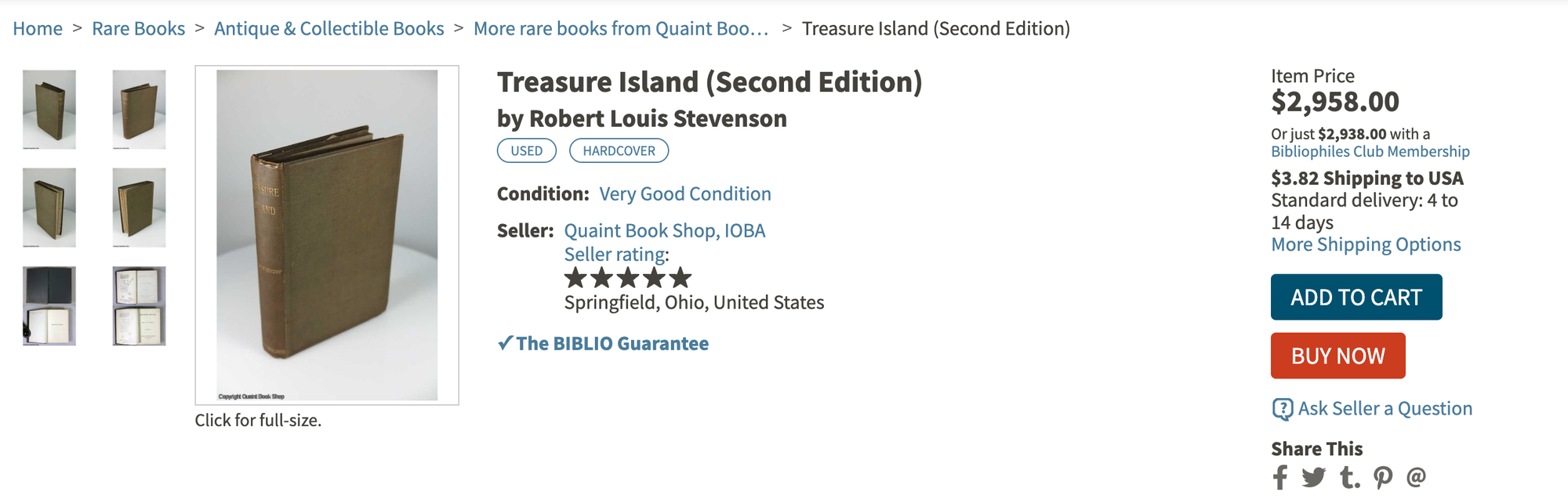Add Treasure Island to the cart
Viewport: 1568px width, 503px height.
pyautogui.click(x=1356, y=297)
